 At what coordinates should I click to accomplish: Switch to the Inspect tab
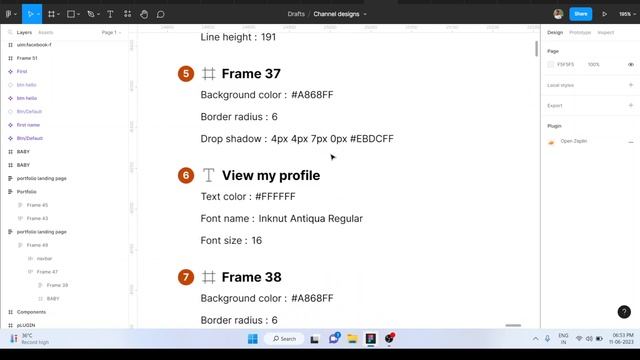(605, 32)
